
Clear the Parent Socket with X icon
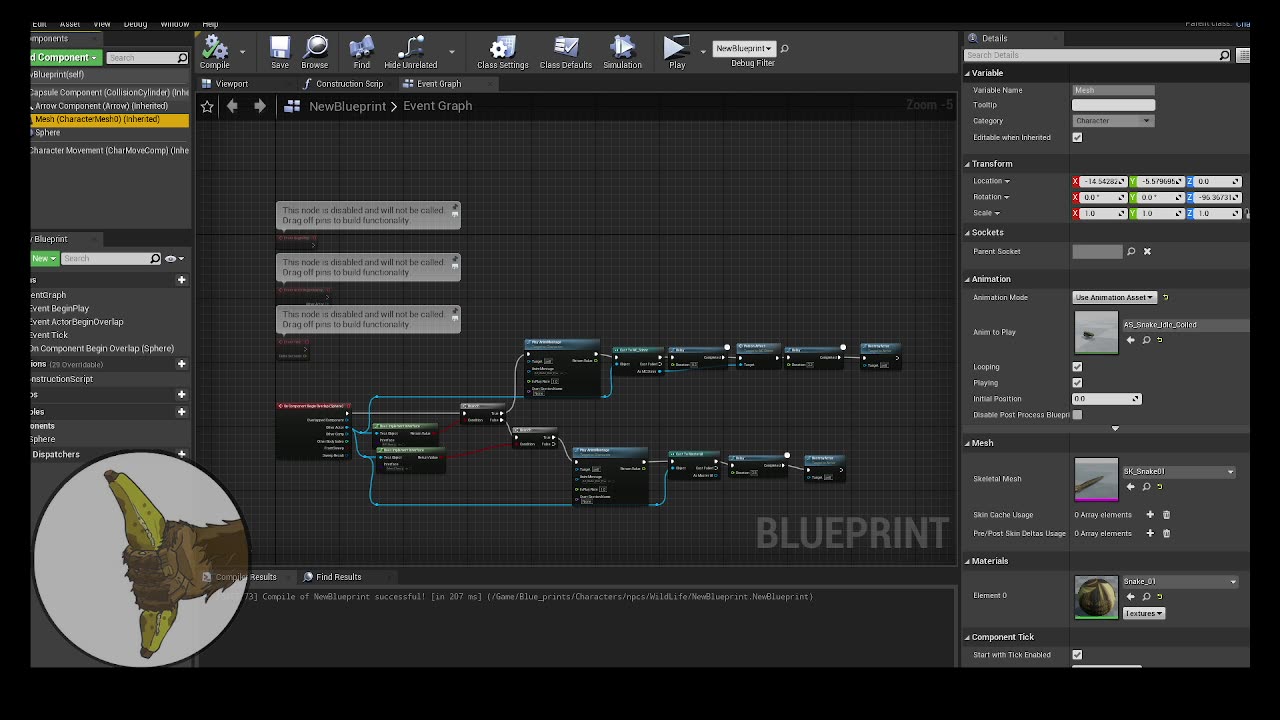point(1147,251)
